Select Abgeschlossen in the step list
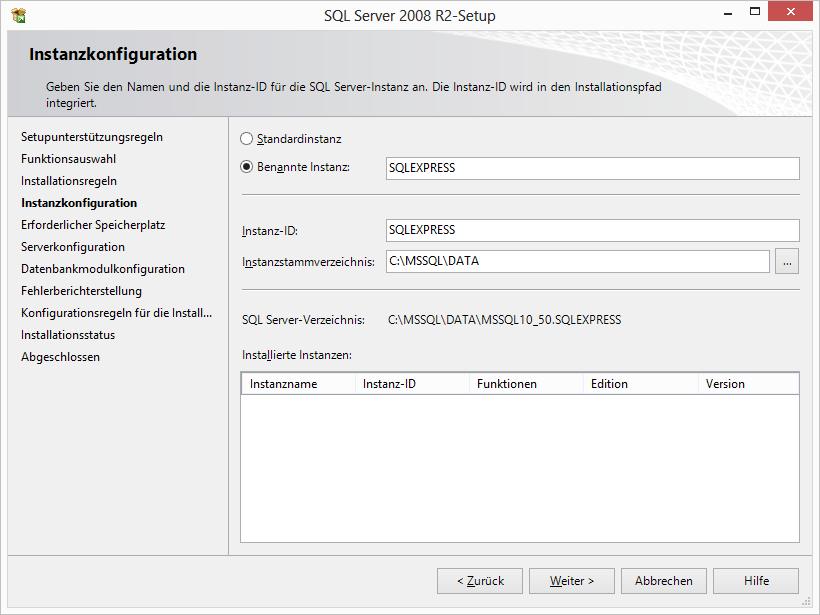Image resolution: width=820 pixels, height=615 pixels. pyautogui.click(x=60, y=357)
